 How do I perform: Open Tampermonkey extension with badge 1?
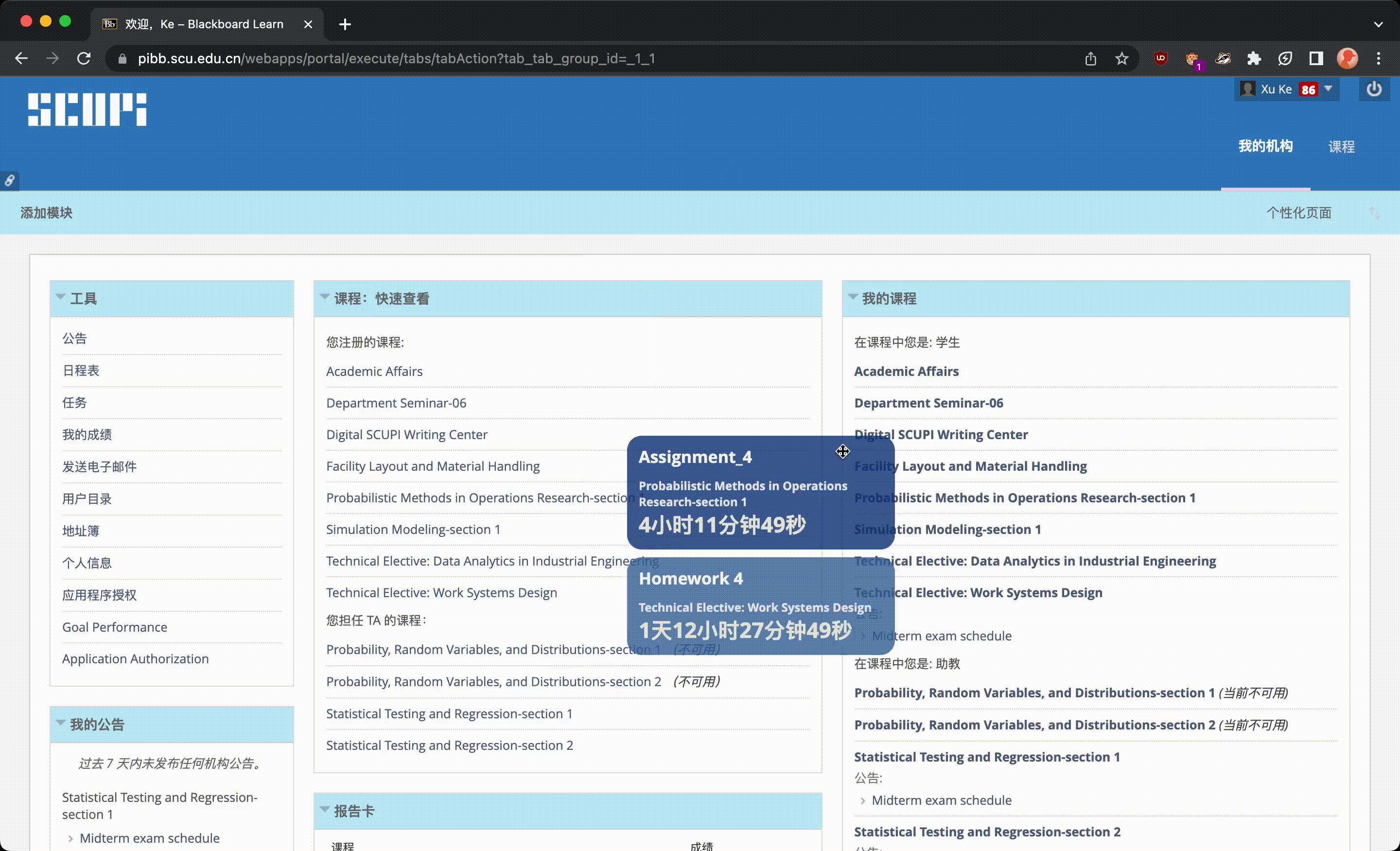[x=1193, y=58]
